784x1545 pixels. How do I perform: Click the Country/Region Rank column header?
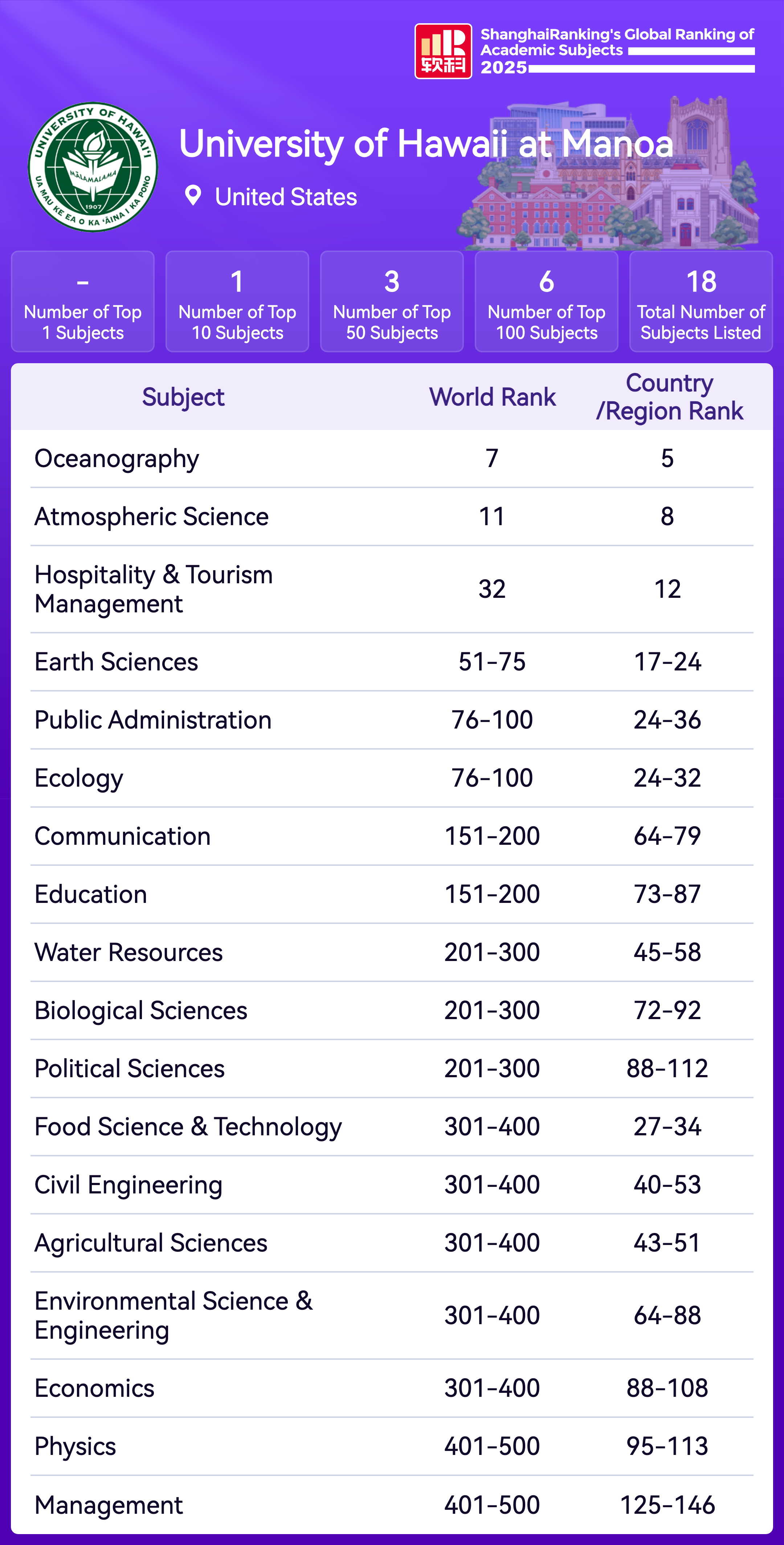(669, 397)
